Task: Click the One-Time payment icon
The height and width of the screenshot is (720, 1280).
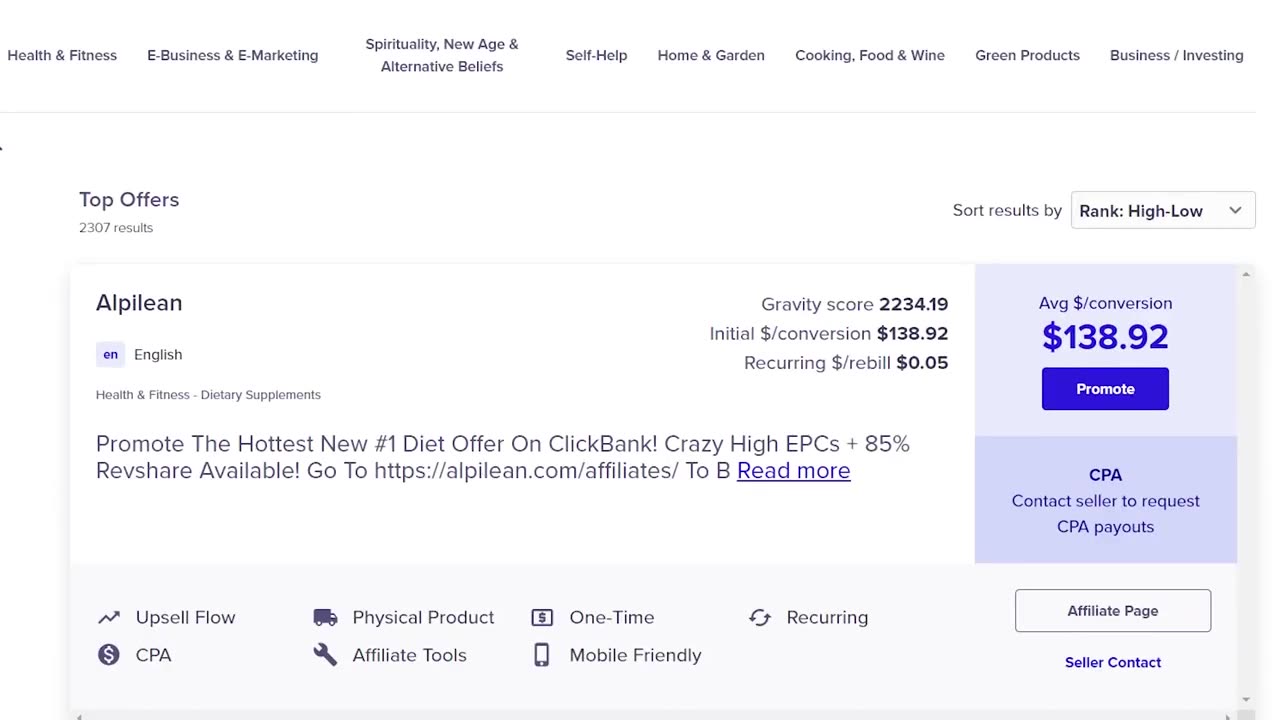Action: coord(542,618)
